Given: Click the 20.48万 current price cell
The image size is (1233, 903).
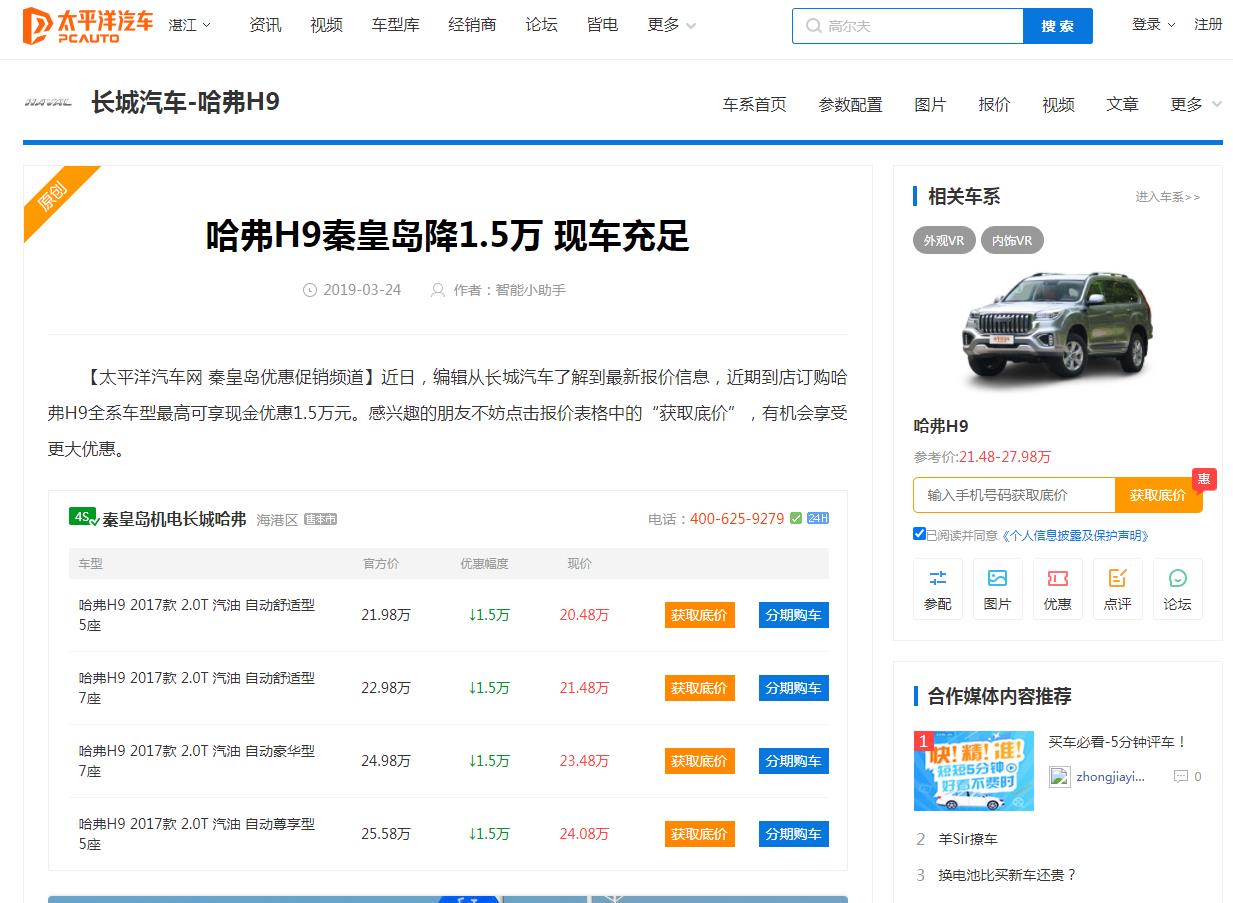Looking at the screenshot, I should click(584, 615).
